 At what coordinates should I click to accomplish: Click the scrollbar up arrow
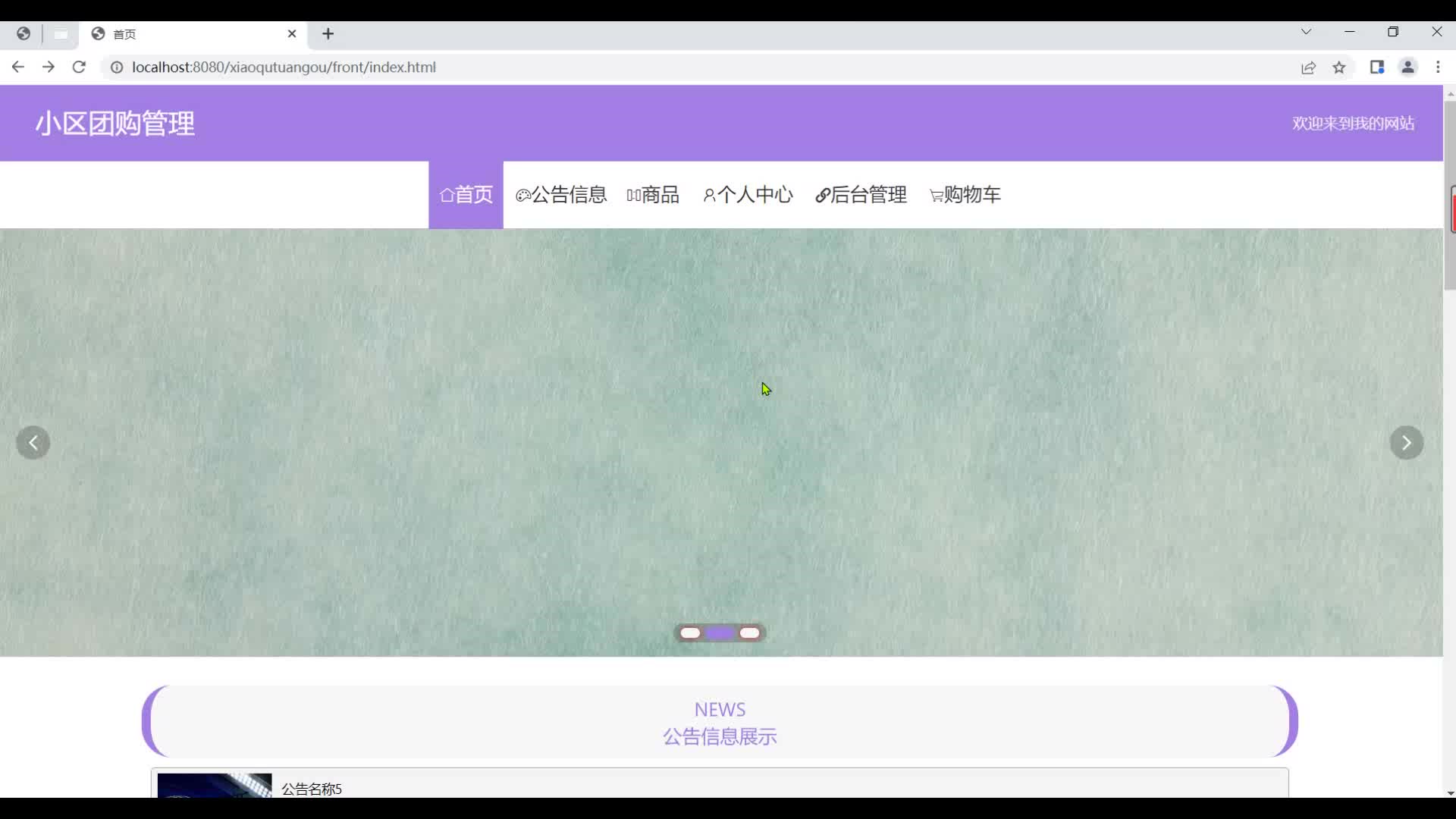(1450, 94)
